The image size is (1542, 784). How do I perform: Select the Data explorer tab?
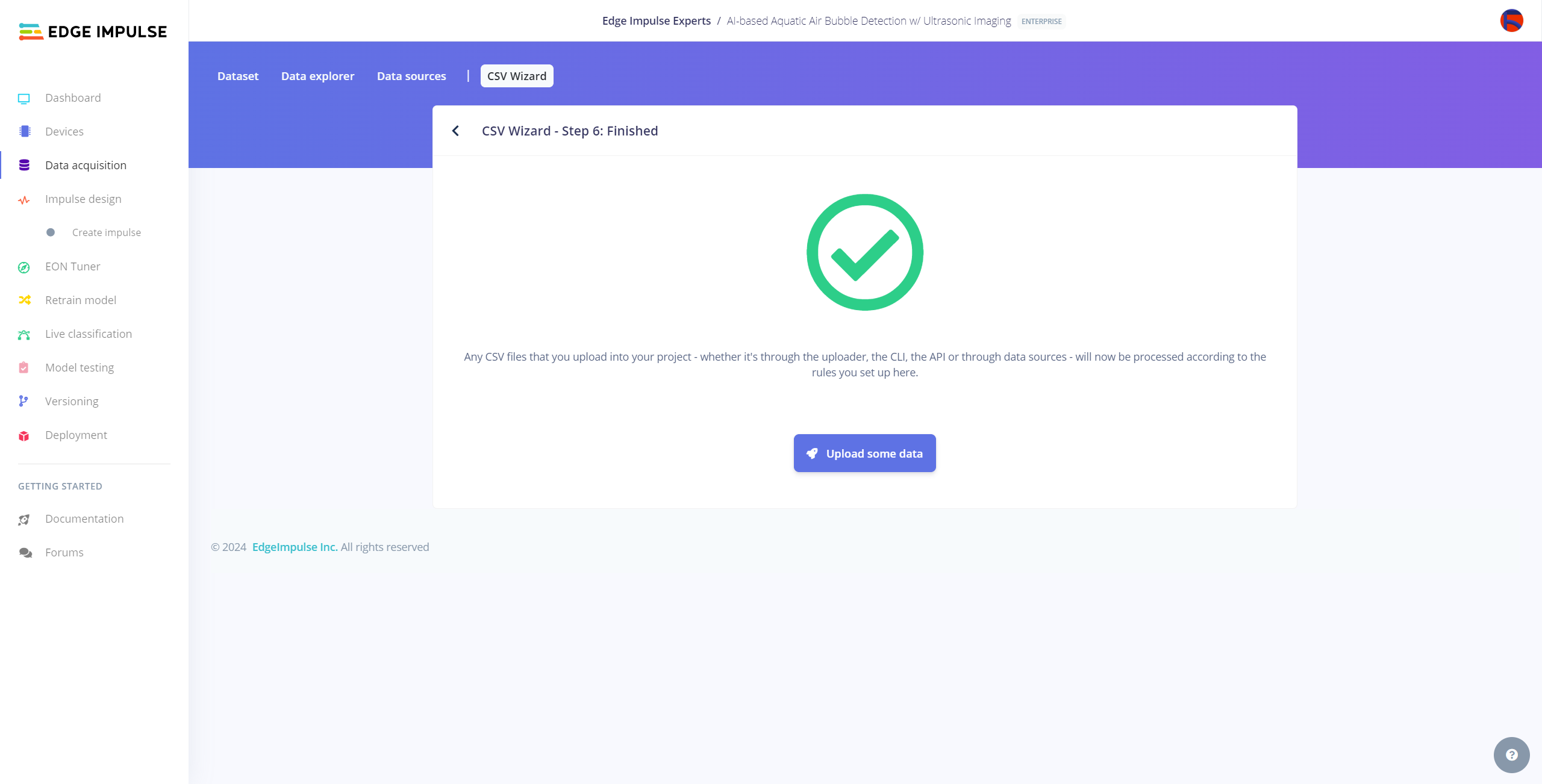(x=317, y=76)
